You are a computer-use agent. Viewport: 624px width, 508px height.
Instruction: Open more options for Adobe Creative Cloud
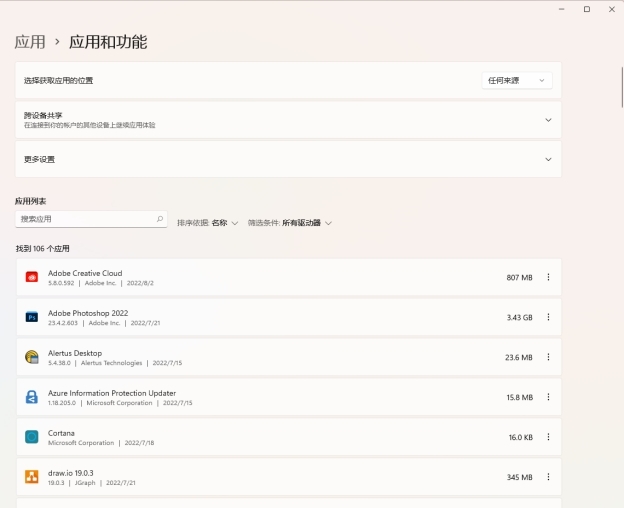548,277
